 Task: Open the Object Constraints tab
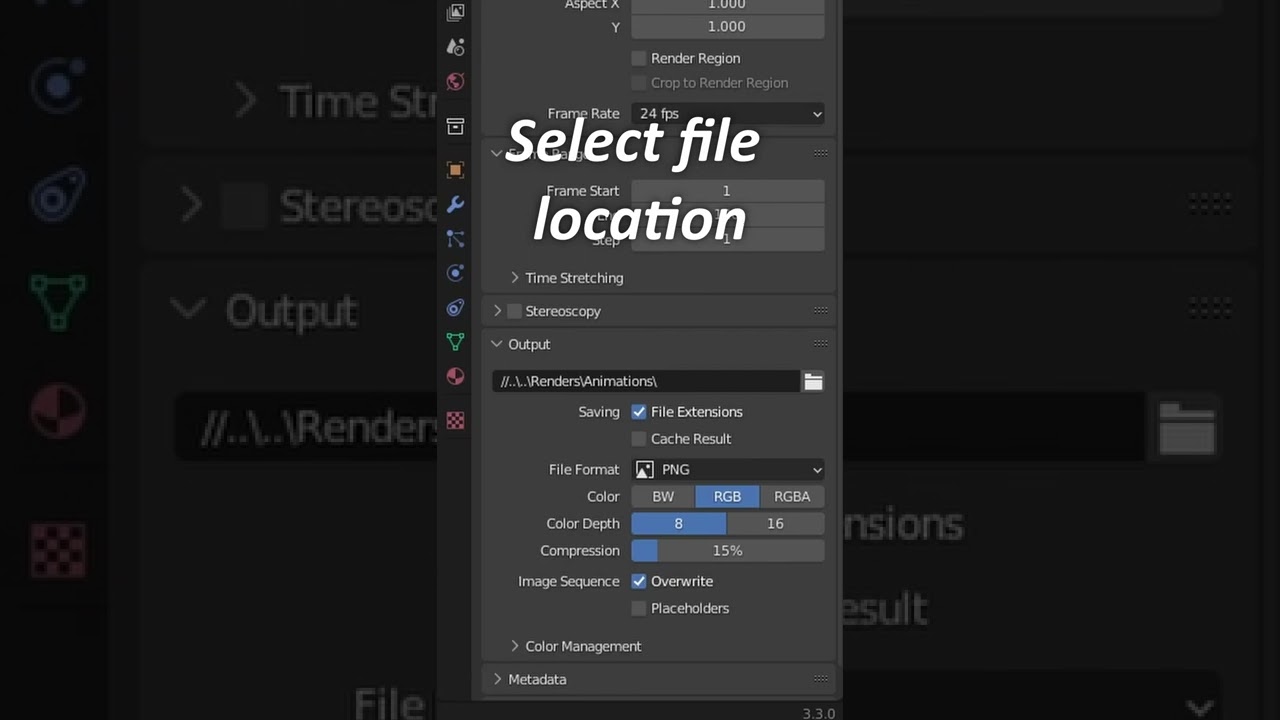455,308
